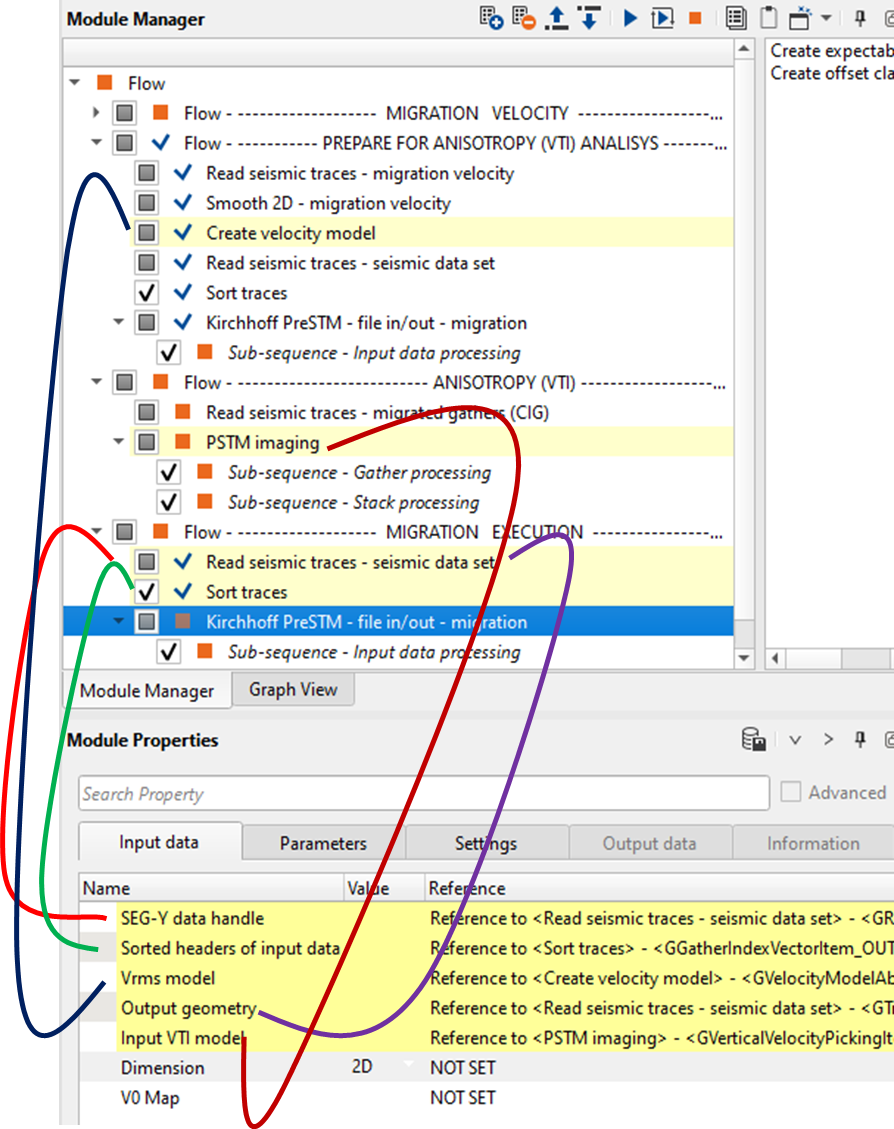Click orange status icon of Stack processing sub-sequence

coord(205,501)
